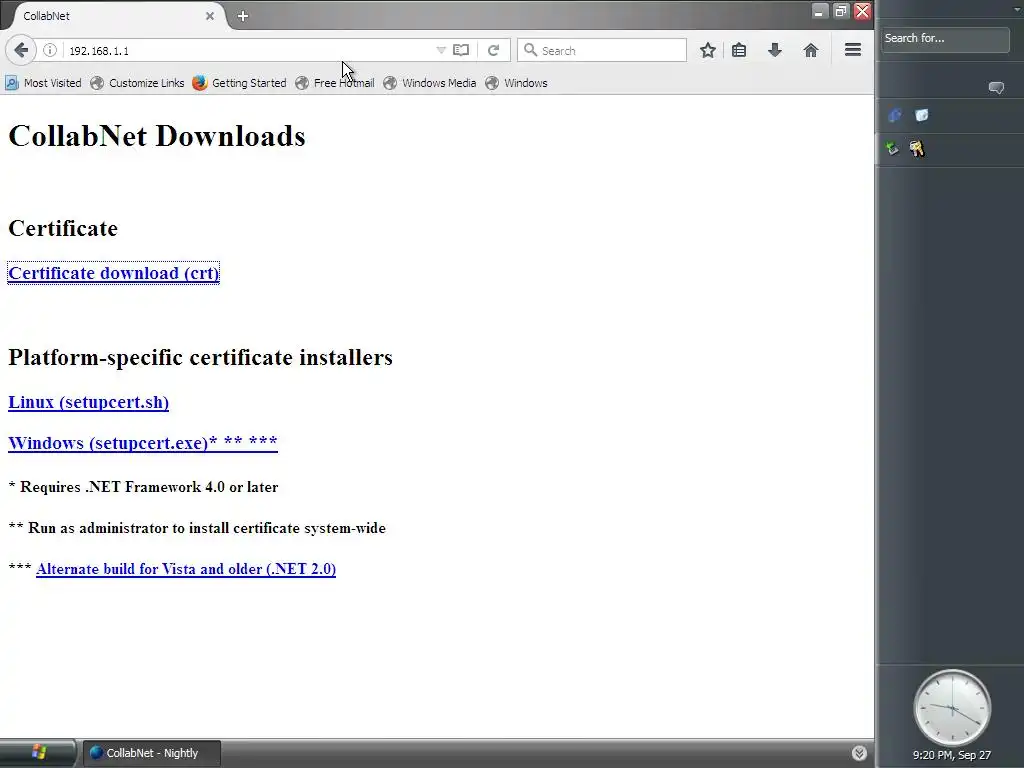
Task: Click the speech bubble icon in sidebar
Action: tap(996, 88)
